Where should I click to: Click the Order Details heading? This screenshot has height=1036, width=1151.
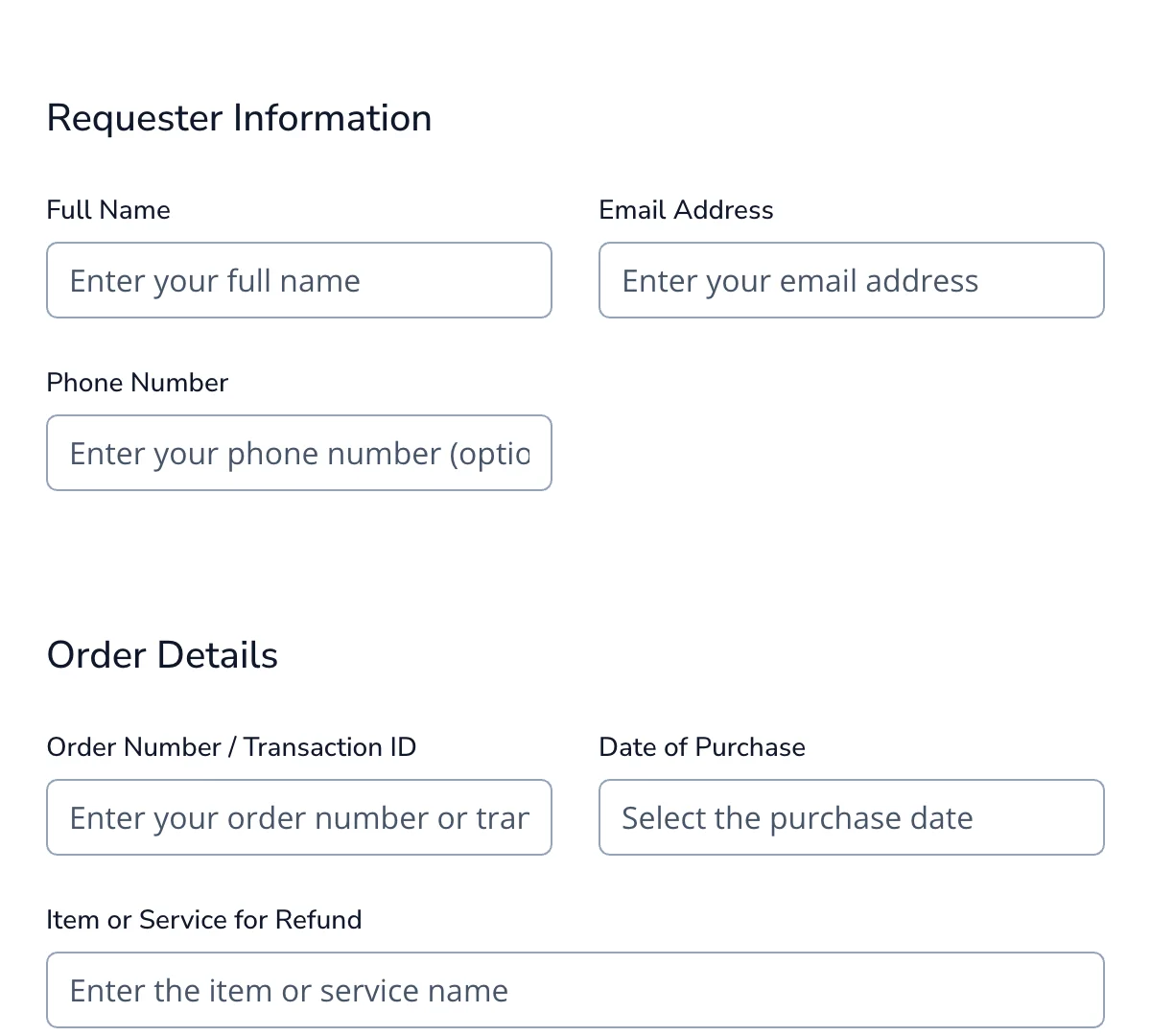[162, 654]
